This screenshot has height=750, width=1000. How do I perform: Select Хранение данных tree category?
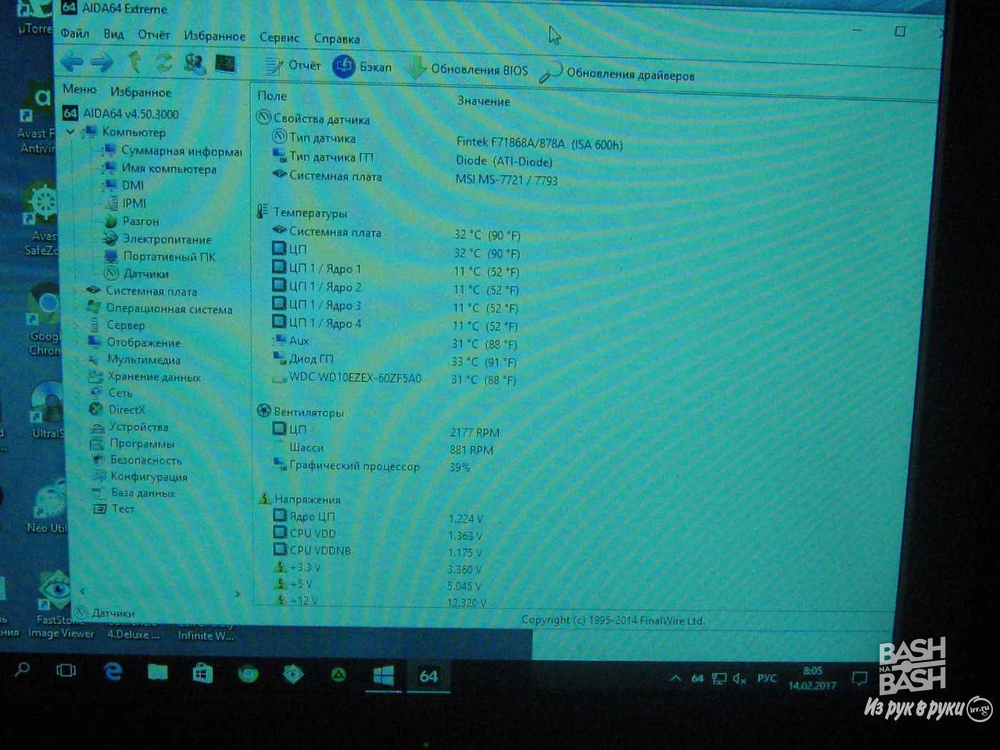145,377
